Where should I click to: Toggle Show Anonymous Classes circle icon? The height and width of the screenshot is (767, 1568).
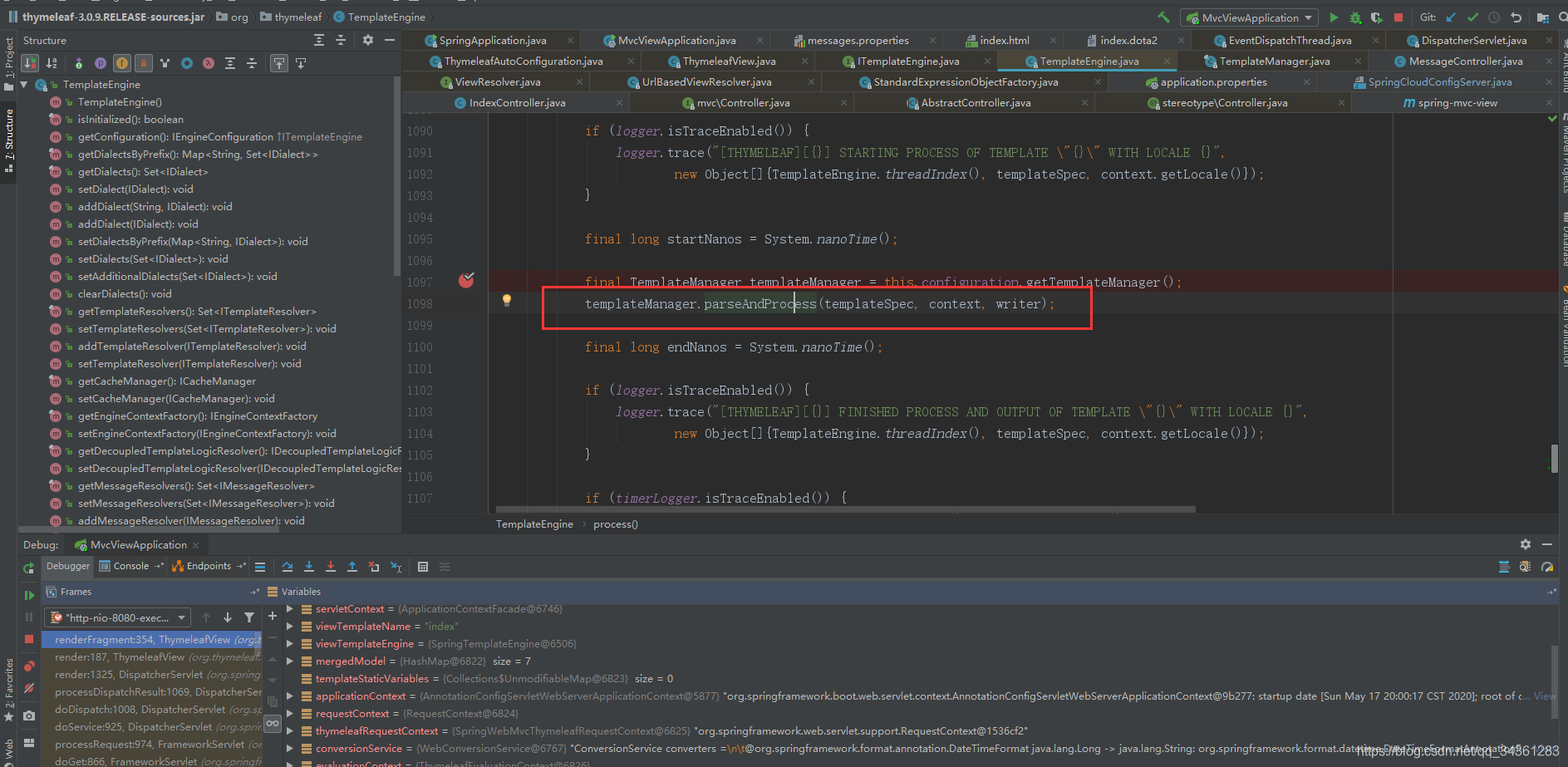tap(187, 63)
